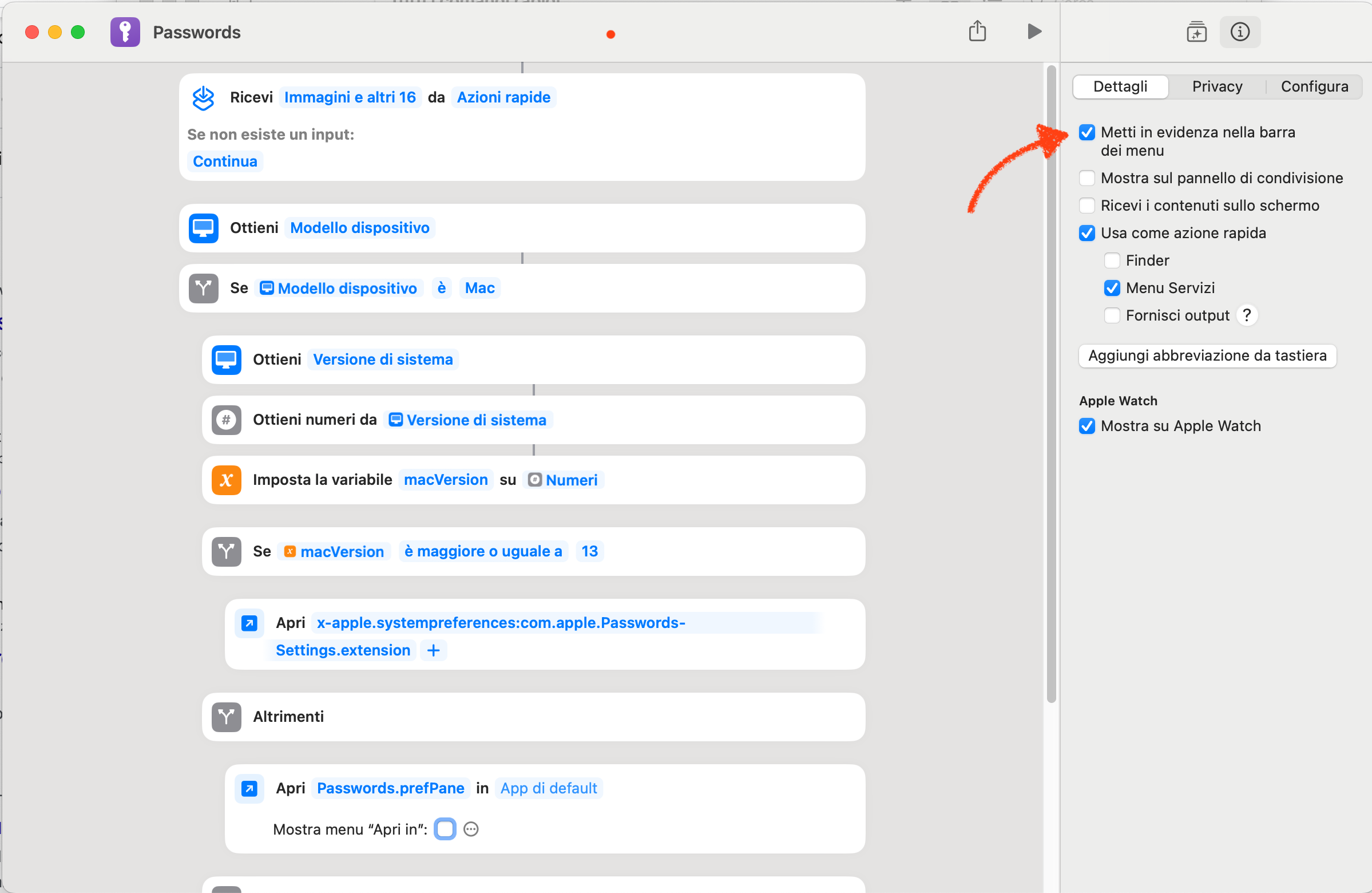
Task: Switch to the Configura tab
Action: [x=1314, y=87]
